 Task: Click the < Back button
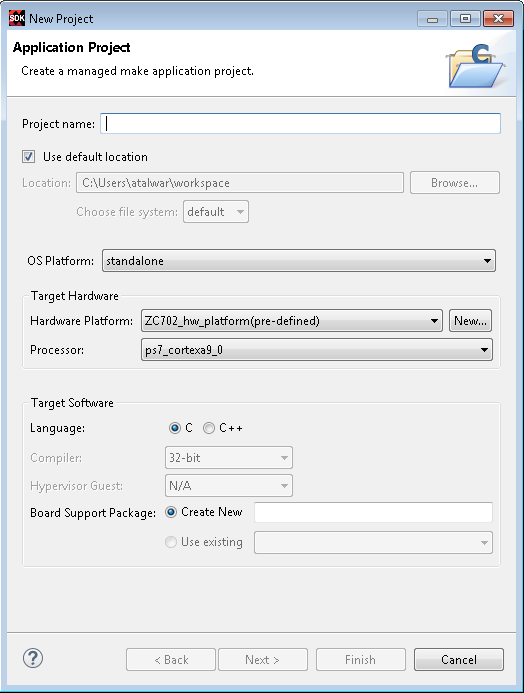(171, 660)
